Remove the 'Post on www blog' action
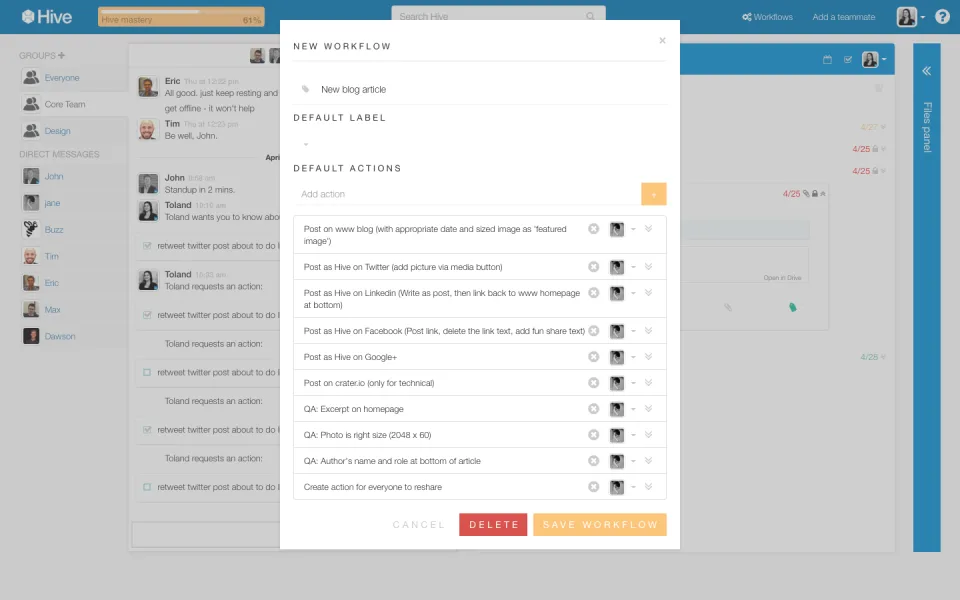 click(x=593, y=229)
